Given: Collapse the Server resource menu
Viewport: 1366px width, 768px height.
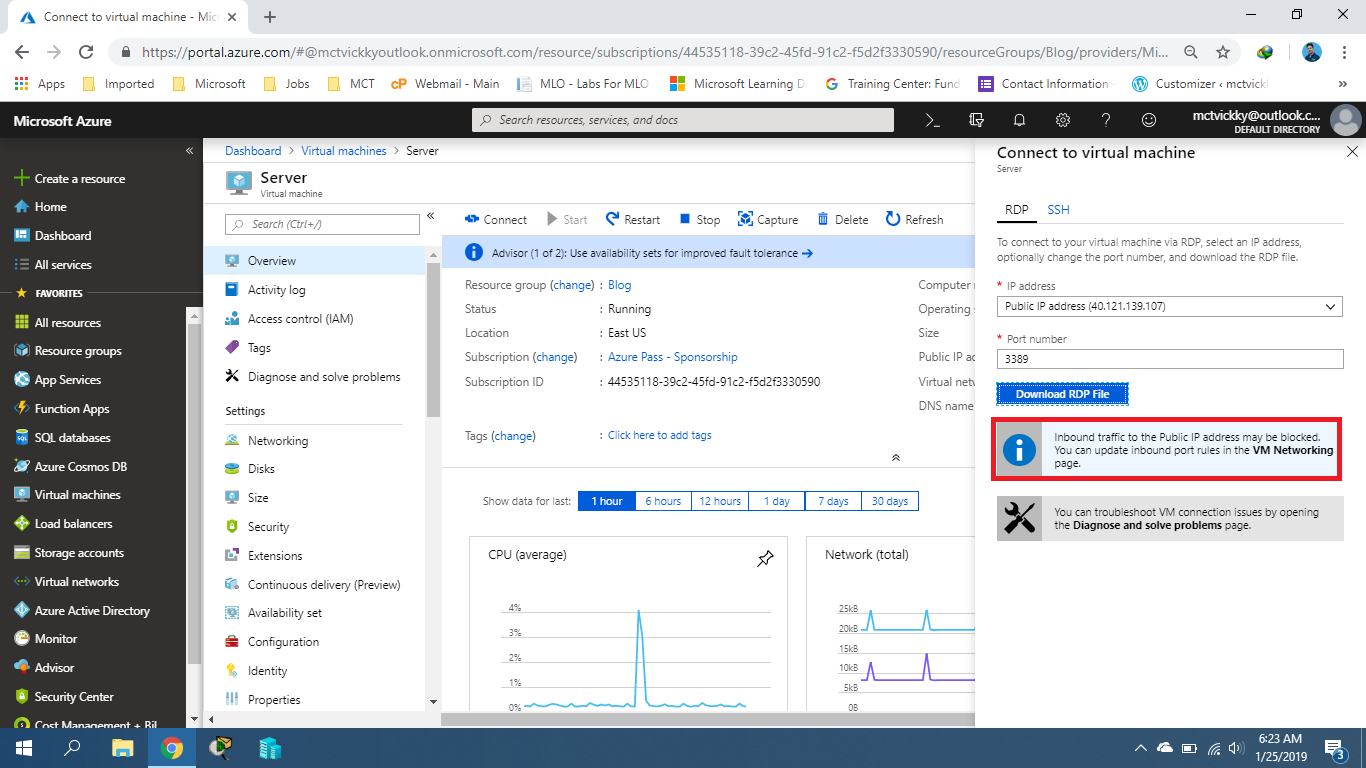Looking at the screenshot, I should point(431,216).
